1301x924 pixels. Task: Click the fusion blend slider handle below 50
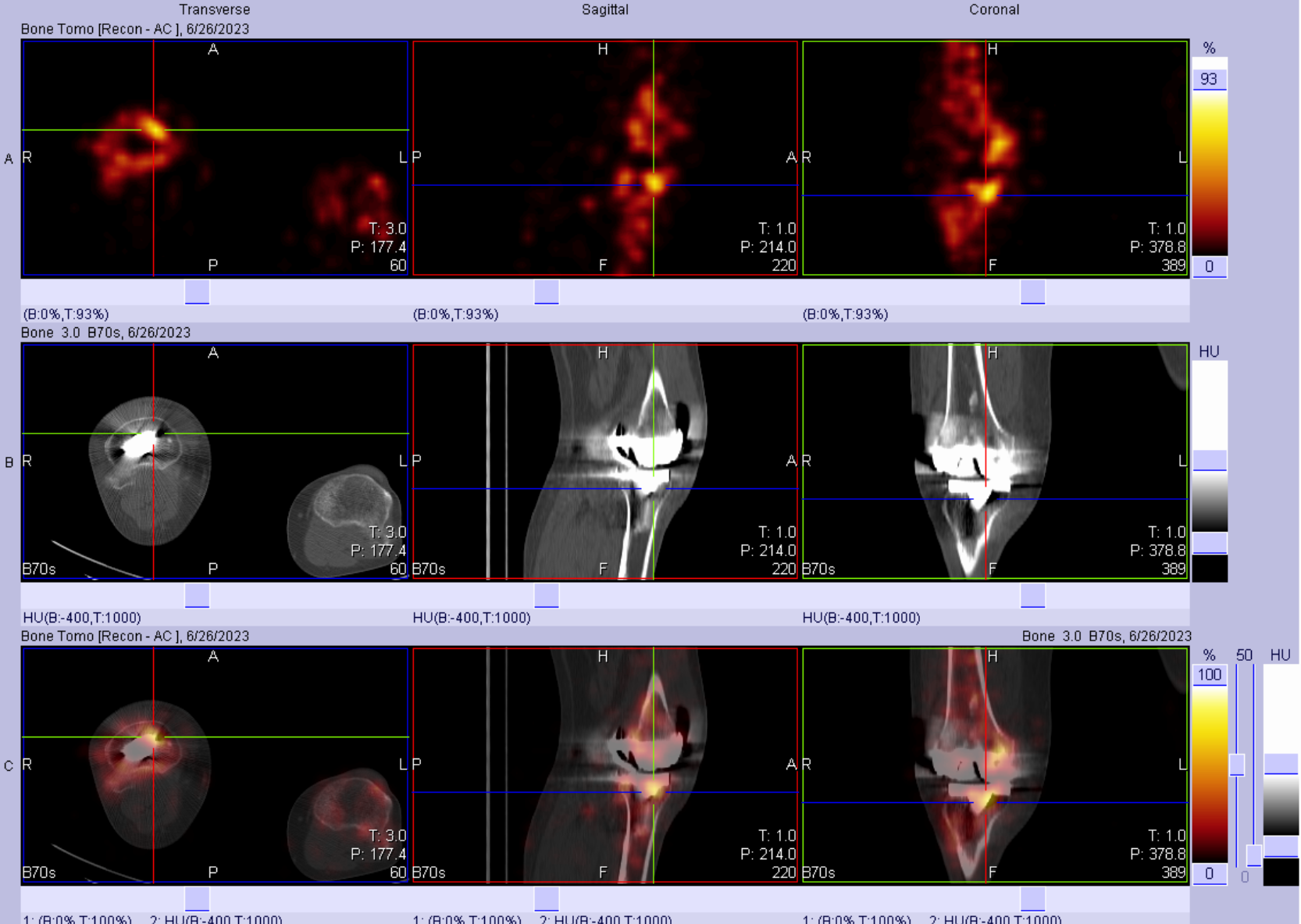[1237, 765]
